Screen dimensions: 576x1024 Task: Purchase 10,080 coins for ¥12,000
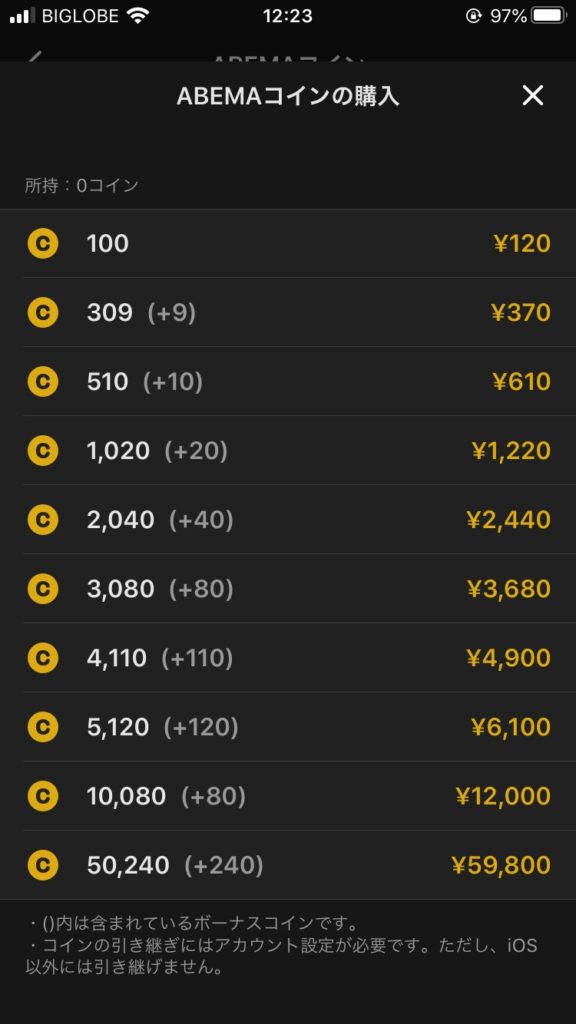(x=288, y=796)
